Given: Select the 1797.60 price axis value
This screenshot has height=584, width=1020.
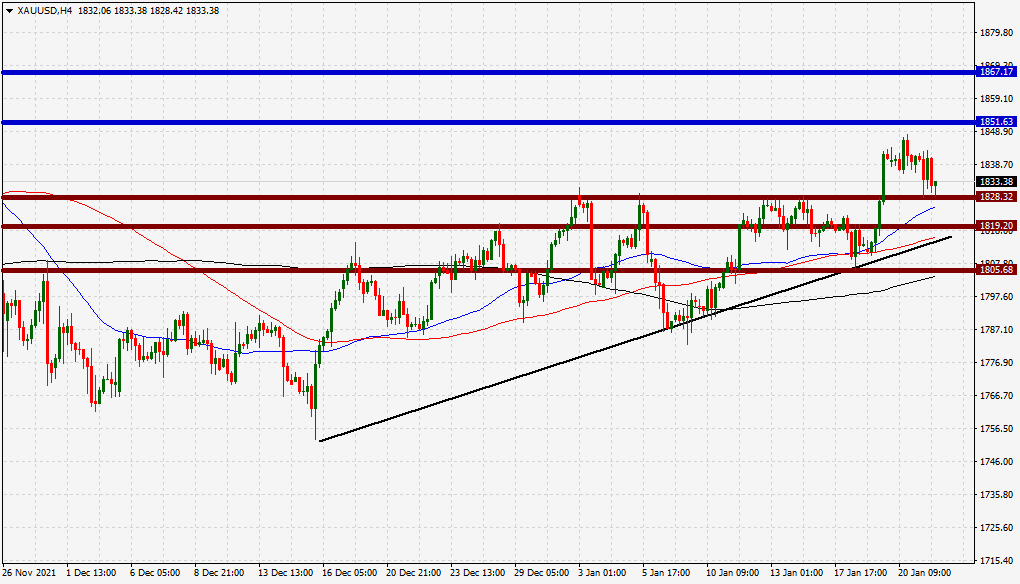Looking at the screenshot, I should click(x=996, y=297).
